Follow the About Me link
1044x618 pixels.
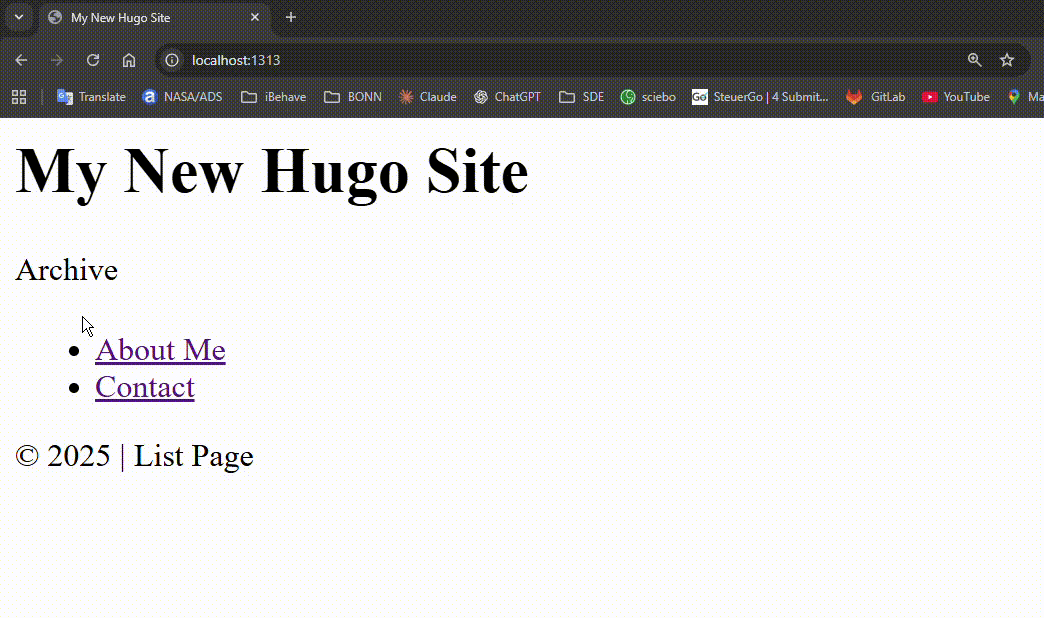click(160, 350)
